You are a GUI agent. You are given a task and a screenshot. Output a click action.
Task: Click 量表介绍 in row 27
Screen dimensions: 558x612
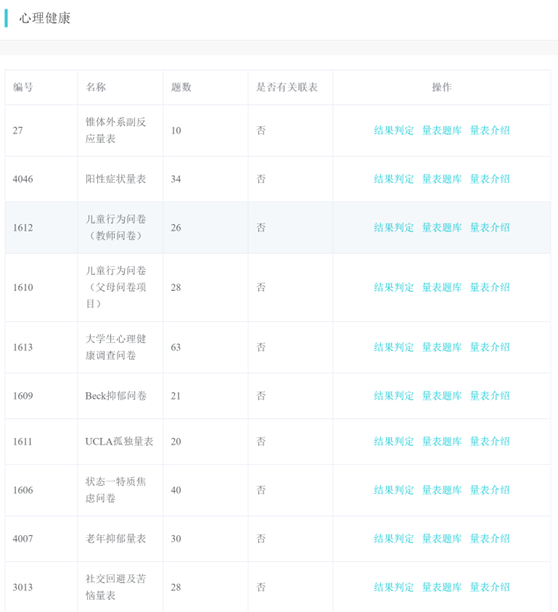click(x=490, y=130)
